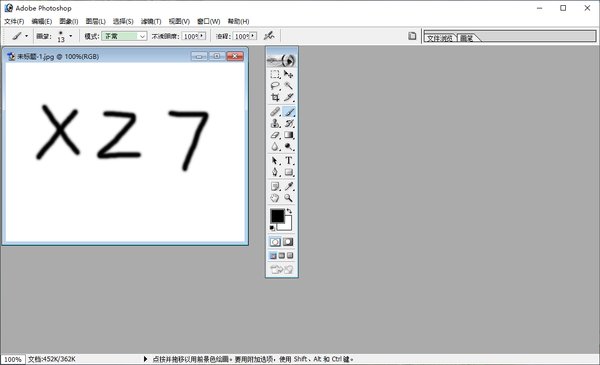This screenshot has height=365, width=600.
Task: Select the Slice tool
Action: (x=289, y=97)
